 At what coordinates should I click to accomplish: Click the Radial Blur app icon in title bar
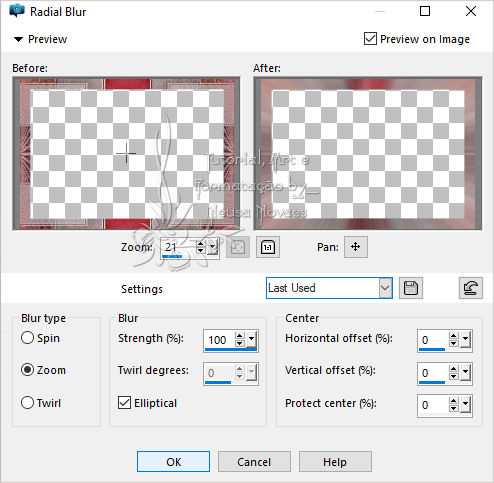[x=16, y=11]
